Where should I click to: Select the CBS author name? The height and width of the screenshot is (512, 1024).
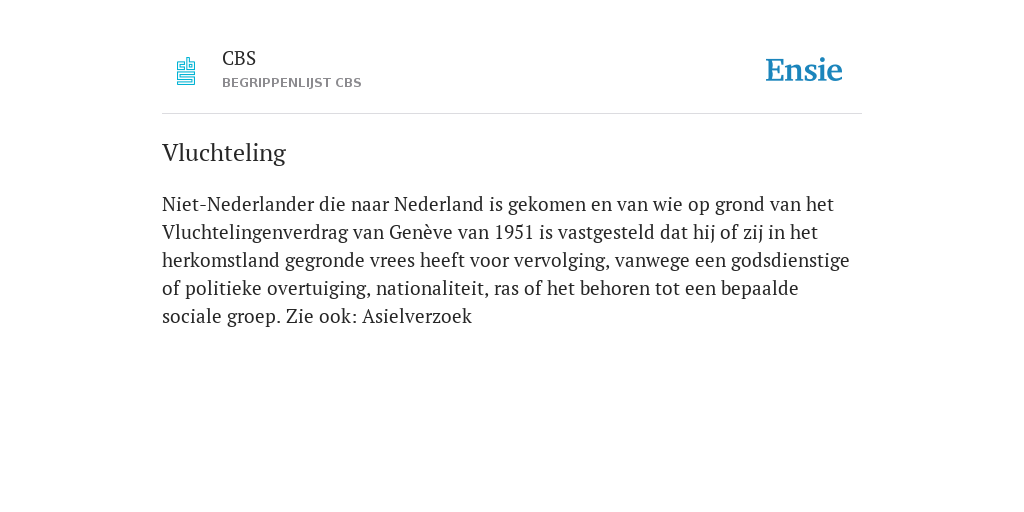[x=239, y=59]
